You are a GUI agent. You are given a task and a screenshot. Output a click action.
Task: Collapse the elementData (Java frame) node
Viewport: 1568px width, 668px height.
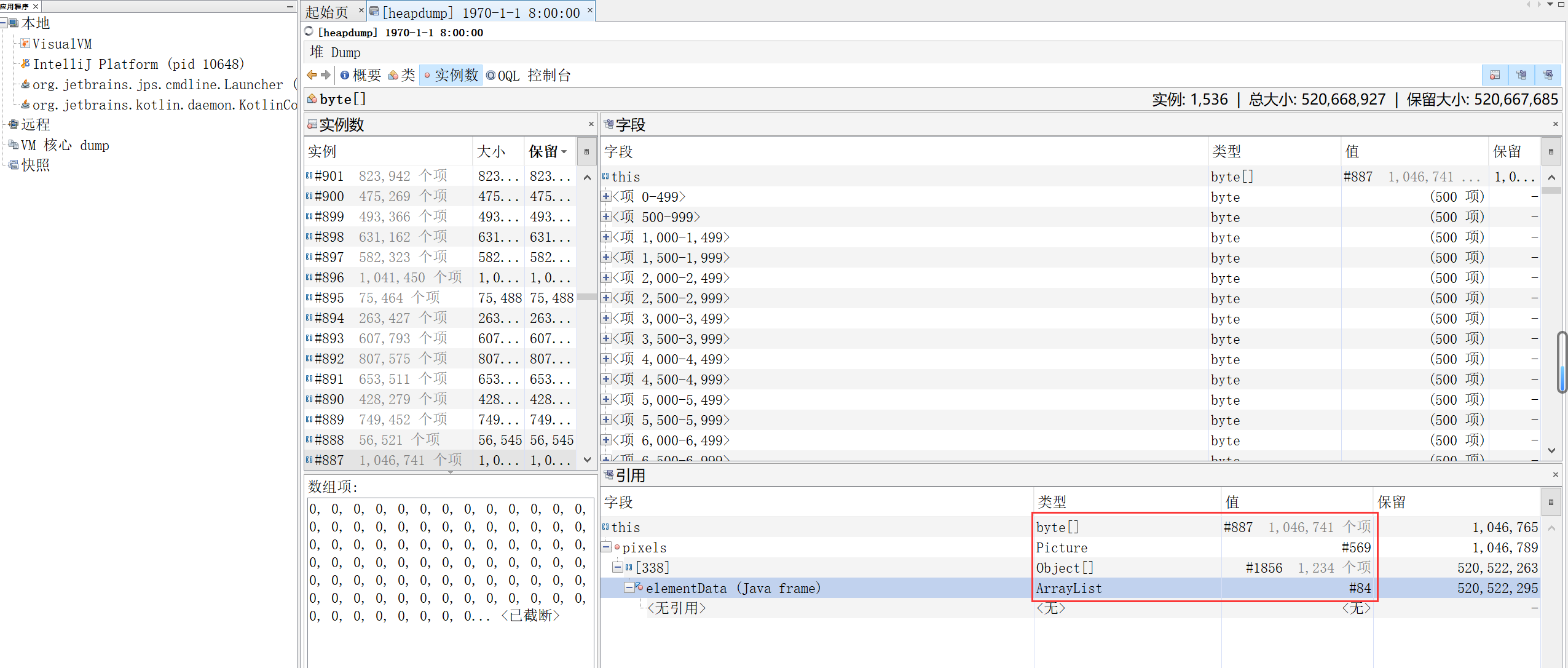[629, 588]
